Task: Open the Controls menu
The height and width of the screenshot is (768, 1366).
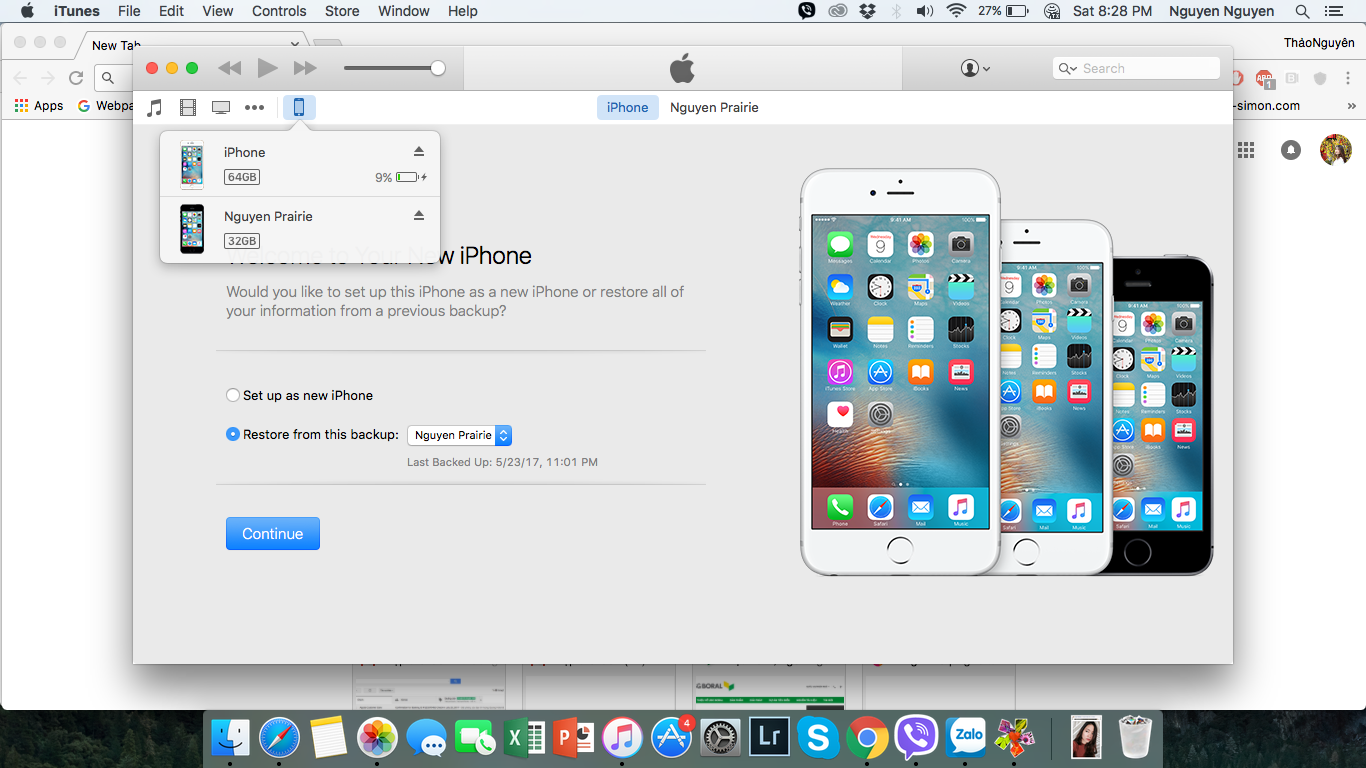Action: click(x=279, y=11)
